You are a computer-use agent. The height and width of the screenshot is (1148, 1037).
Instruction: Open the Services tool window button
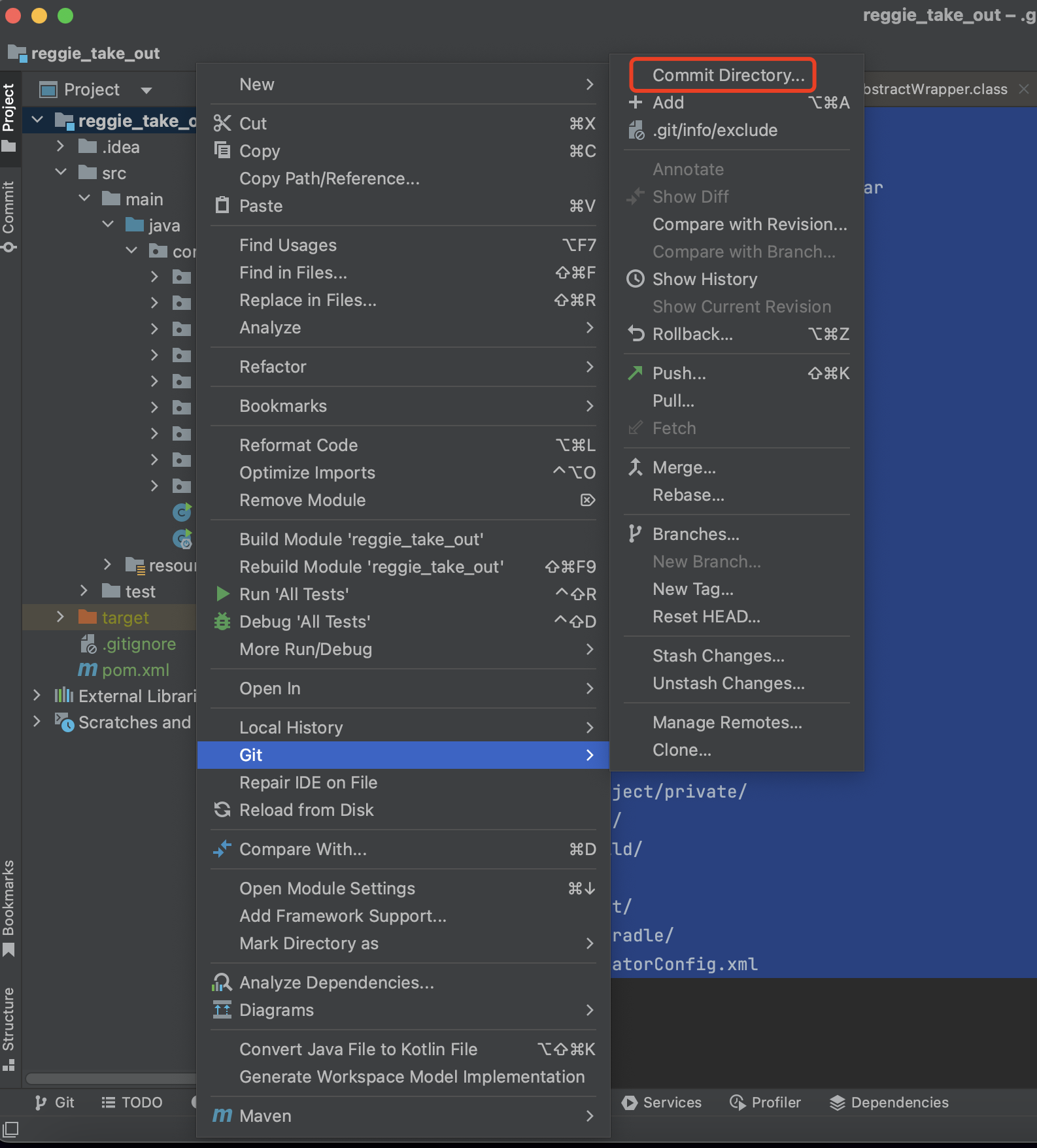point(662,1103)
